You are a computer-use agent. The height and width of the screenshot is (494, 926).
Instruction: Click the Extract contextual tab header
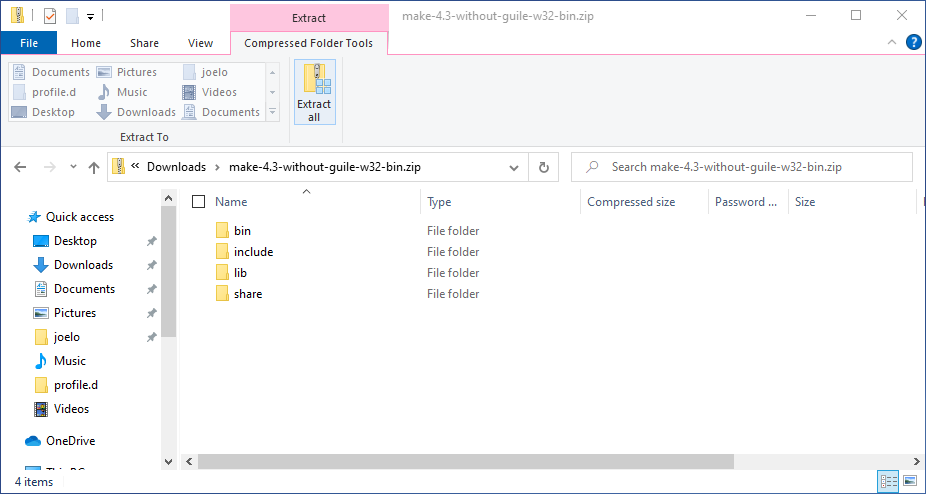(309, 18)
